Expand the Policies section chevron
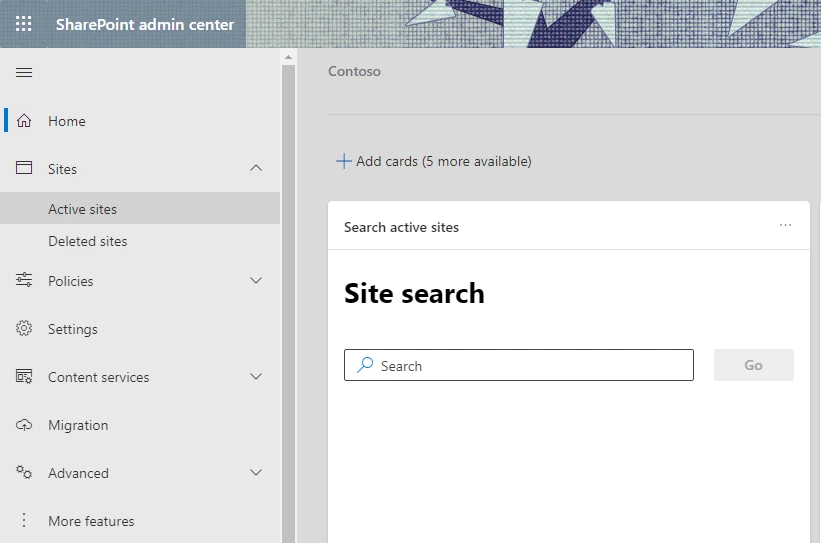This screenshot has width=821, height=543. (x=256, y=280)
